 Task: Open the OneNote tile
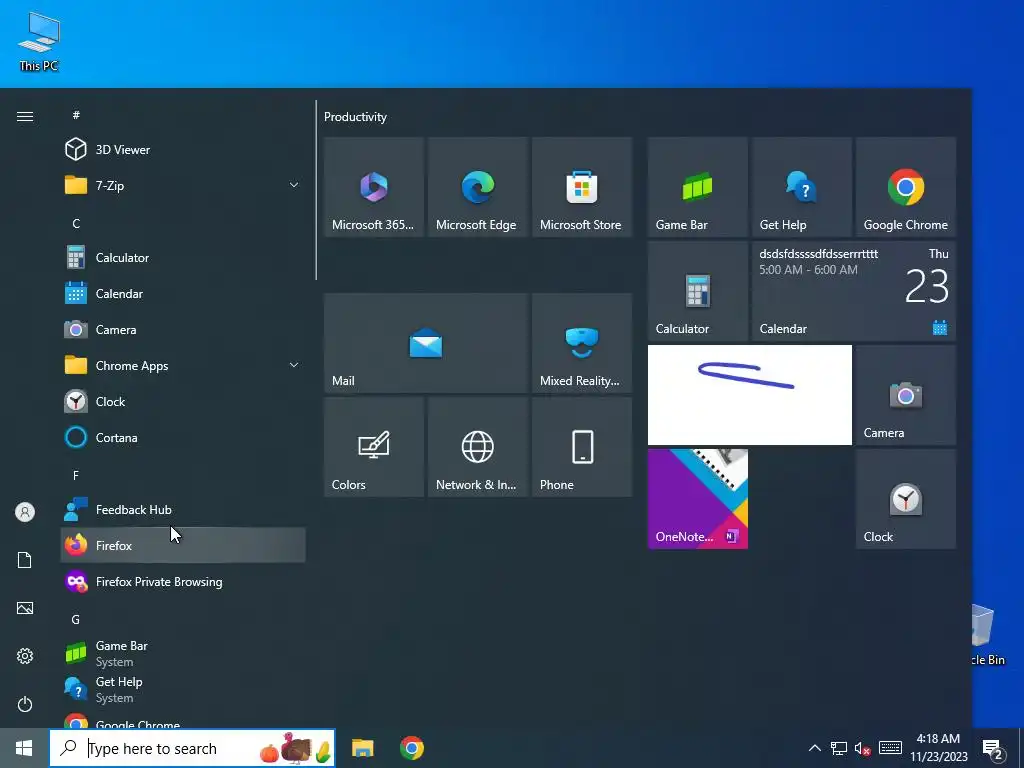(697, 499)
